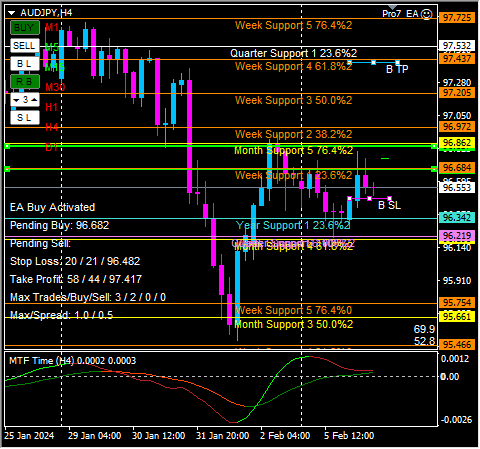The width and height of the screenshot is (480, 449).
Task: Click the left handle of B SL line
Action: click(x=349, y=199)
